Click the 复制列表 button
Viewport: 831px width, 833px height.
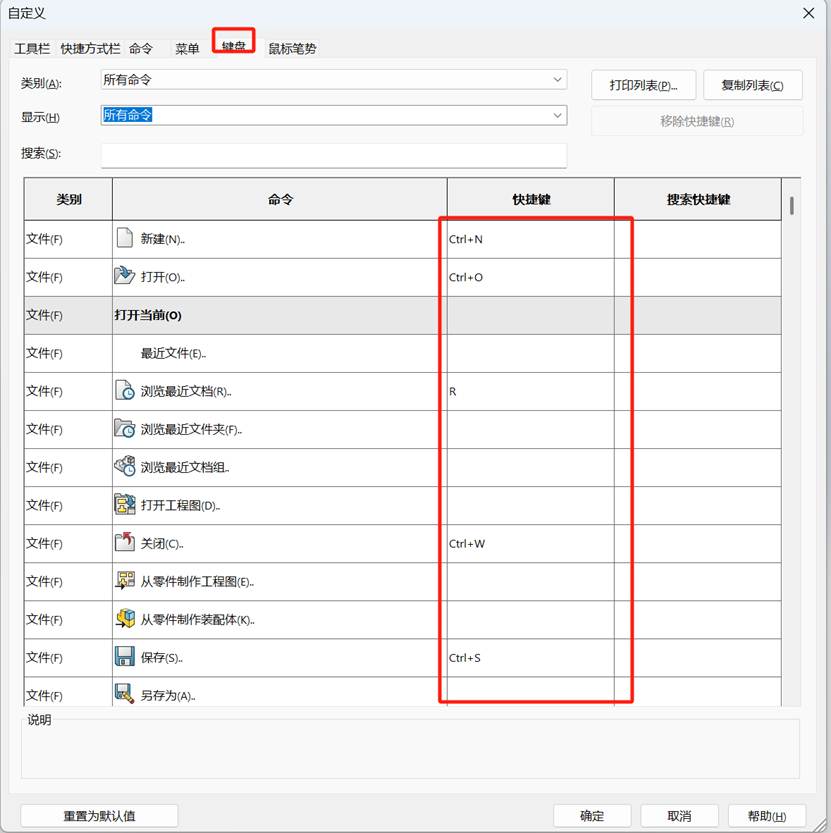pyautogui.click(x=752, y=85)
